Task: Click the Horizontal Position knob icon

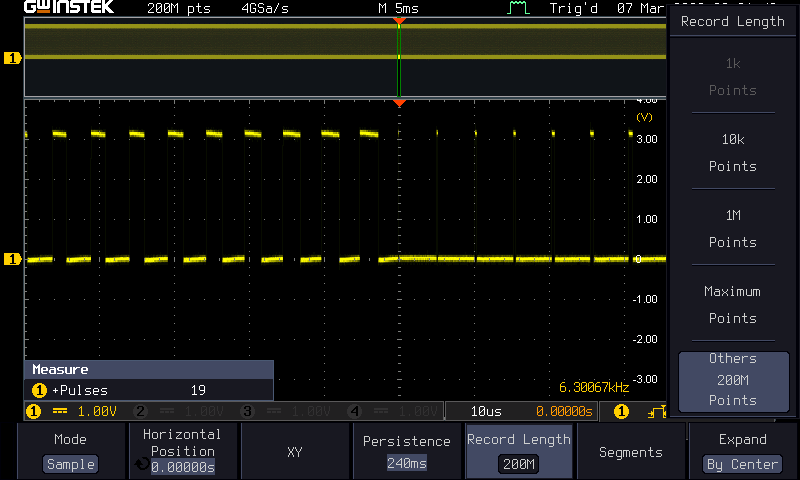Action: tap(142, 465)
